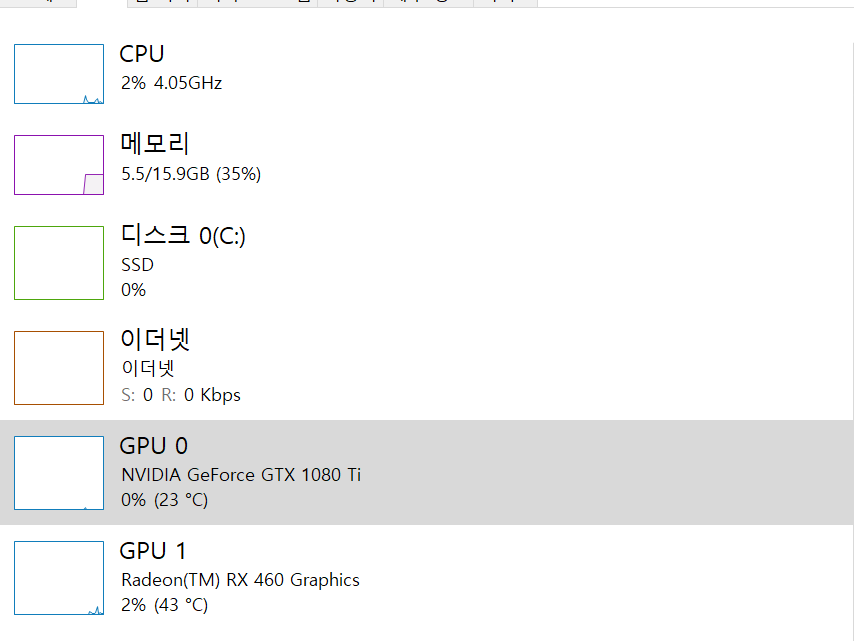
Task: Click the 5.5/15.9GB (35%) memory reading
Action: [x=191, y=174]
